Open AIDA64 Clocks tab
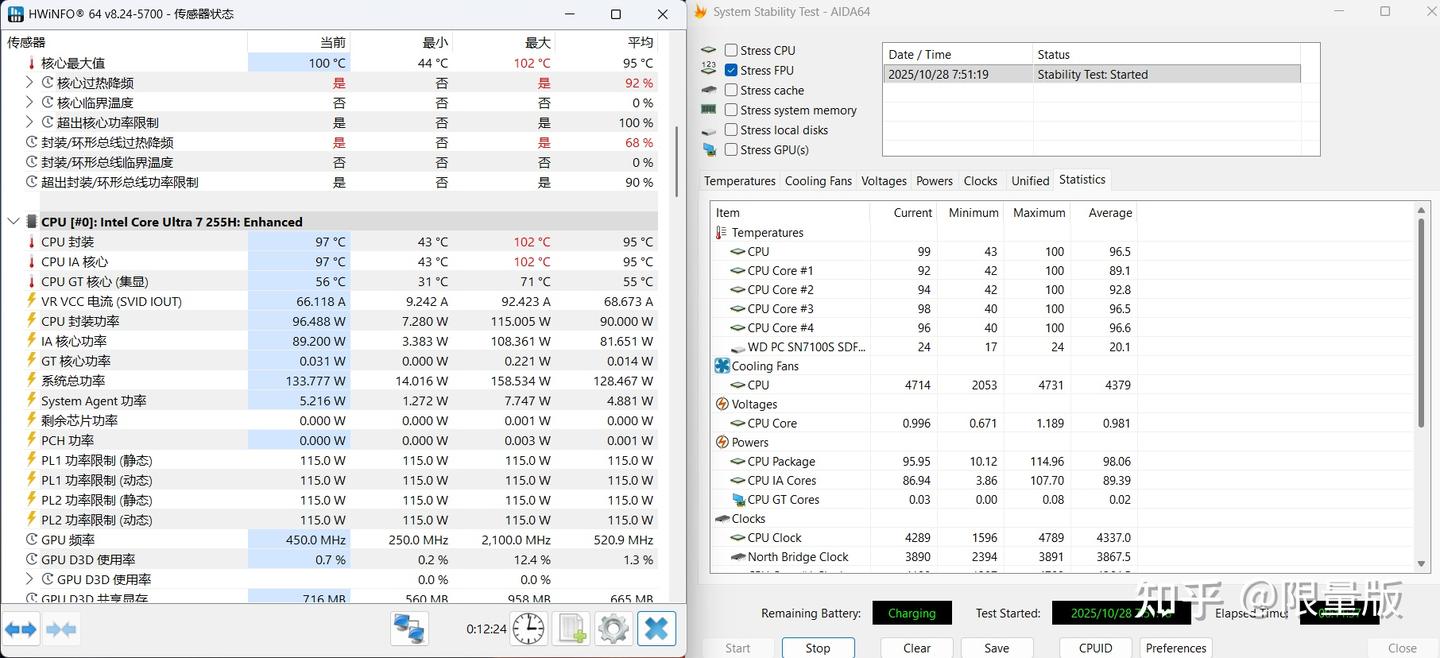The width and height of the screenshot is (1440, 658). [x=980, y=181]
